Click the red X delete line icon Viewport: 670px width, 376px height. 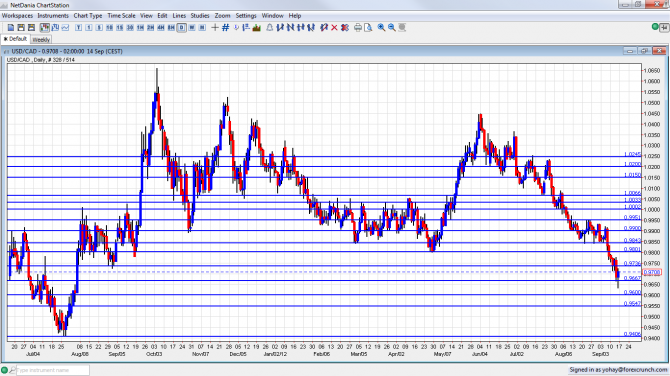click(334, 27)
